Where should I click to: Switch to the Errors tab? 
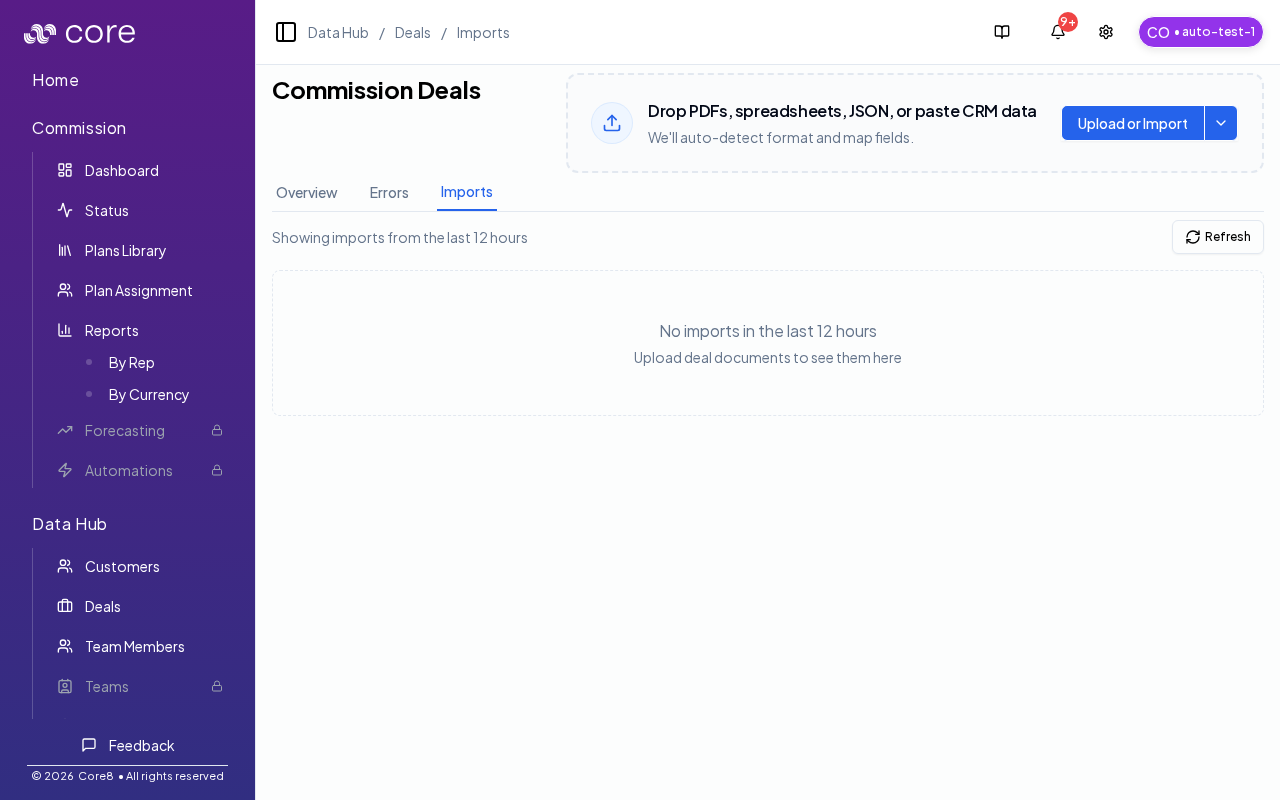pyautogui.click(x=389, y=192)
